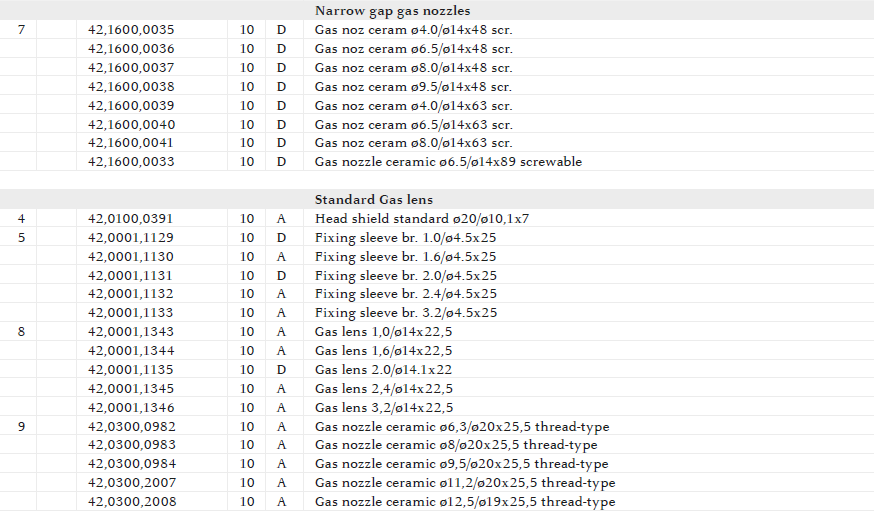The width and height of the screenshot is (874, 520).
Task: Click Fixing sleeve br. 1.0/ø4.5x25 row
Action: [405, 238]
